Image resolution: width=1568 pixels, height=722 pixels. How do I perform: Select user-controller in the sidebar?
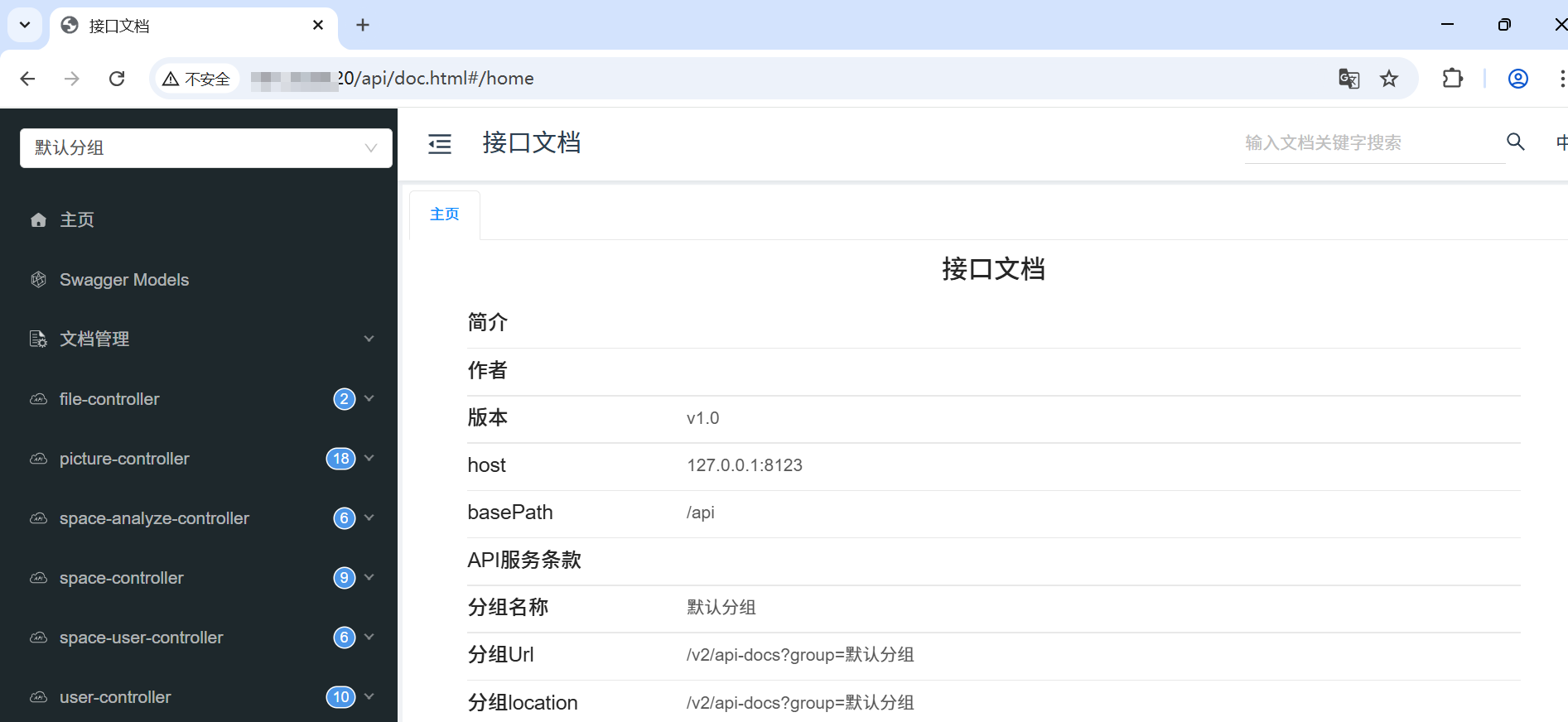(115, 697)
